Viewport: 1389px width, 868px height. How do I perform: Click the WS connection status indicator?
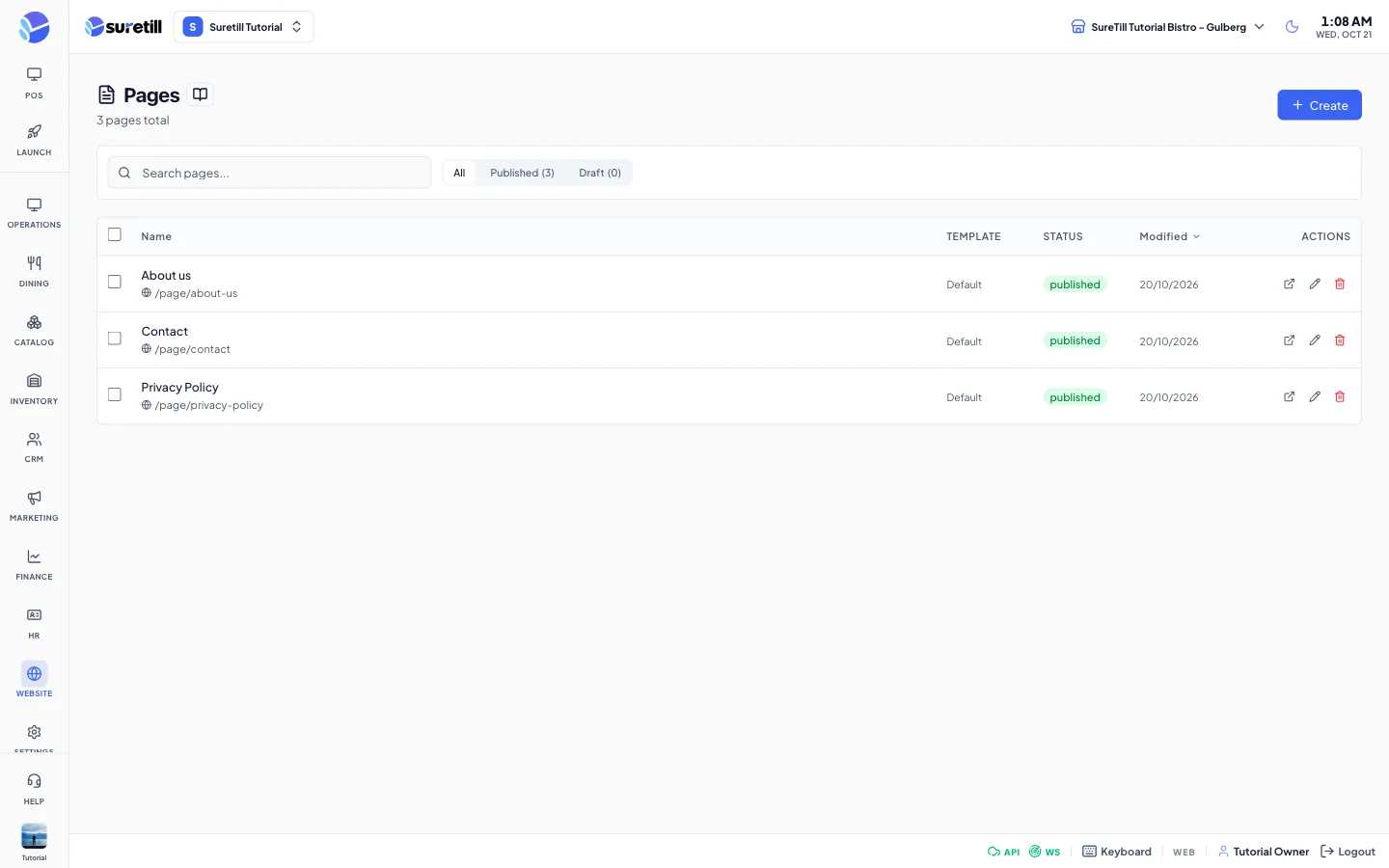pyautogui.click(x=1045, y=852)
